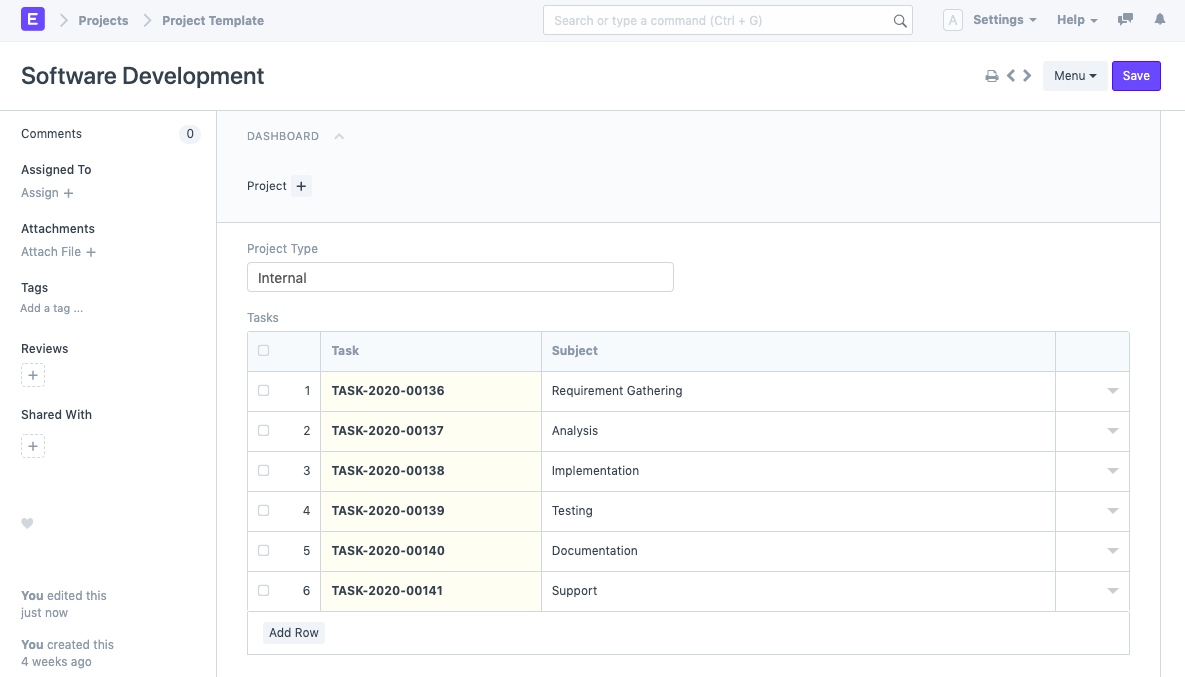1185x677 pixels.
Task: Click the next document chevron icon
Action: coord(1027,75)
